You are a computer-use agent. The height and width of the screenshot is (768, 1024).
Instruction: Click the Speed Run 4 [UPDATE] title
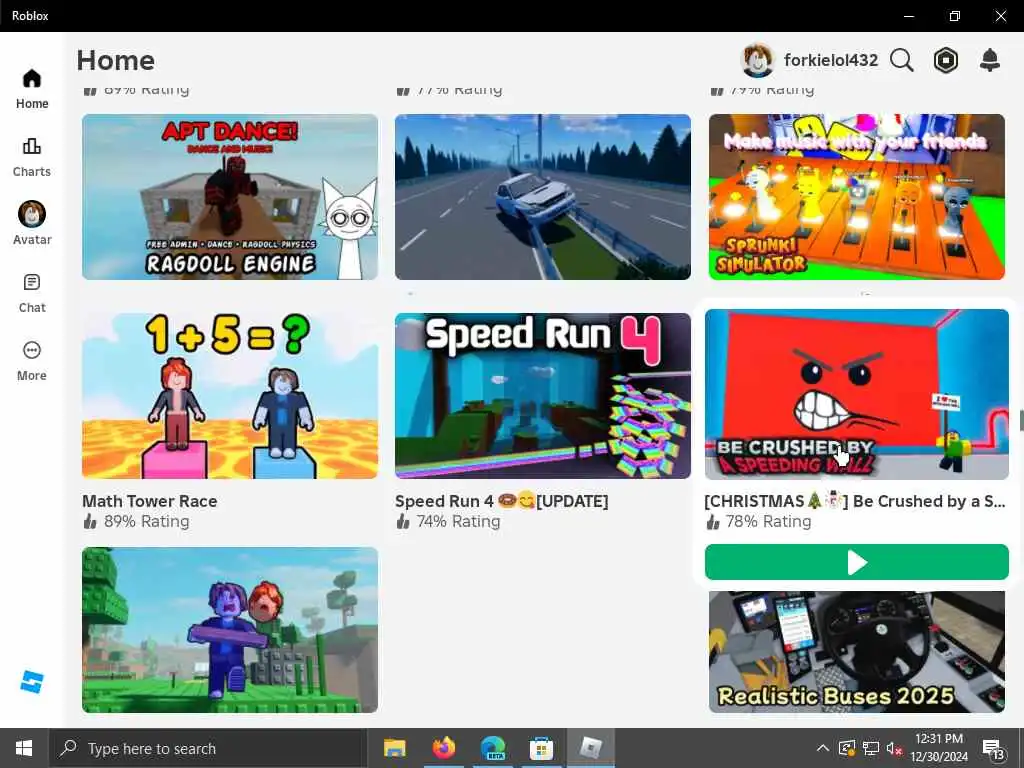pyautogui.click(x=502, y=501)
